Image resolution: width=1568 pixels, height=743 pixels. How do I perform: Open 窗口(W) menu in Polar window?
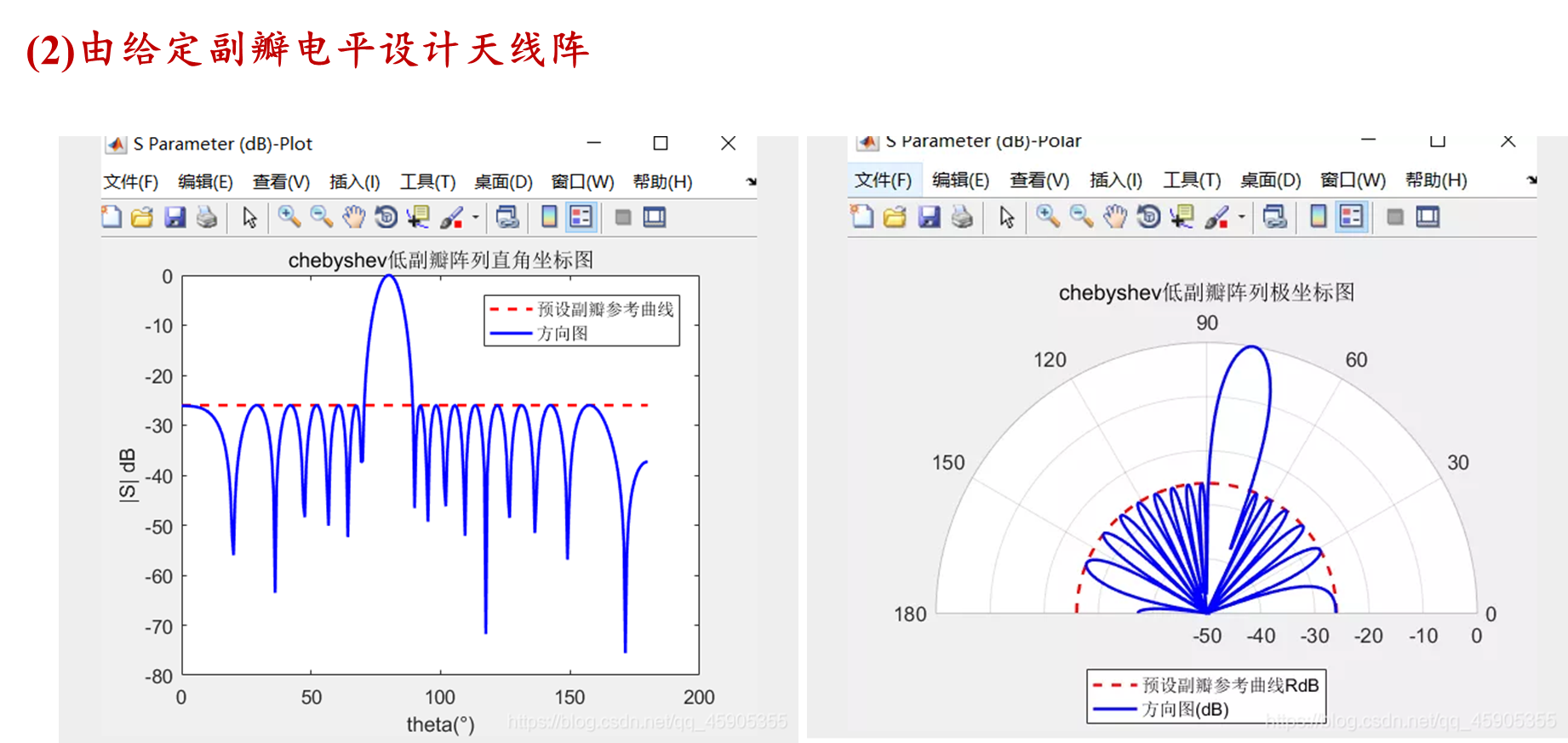[x=1353, y=180]
